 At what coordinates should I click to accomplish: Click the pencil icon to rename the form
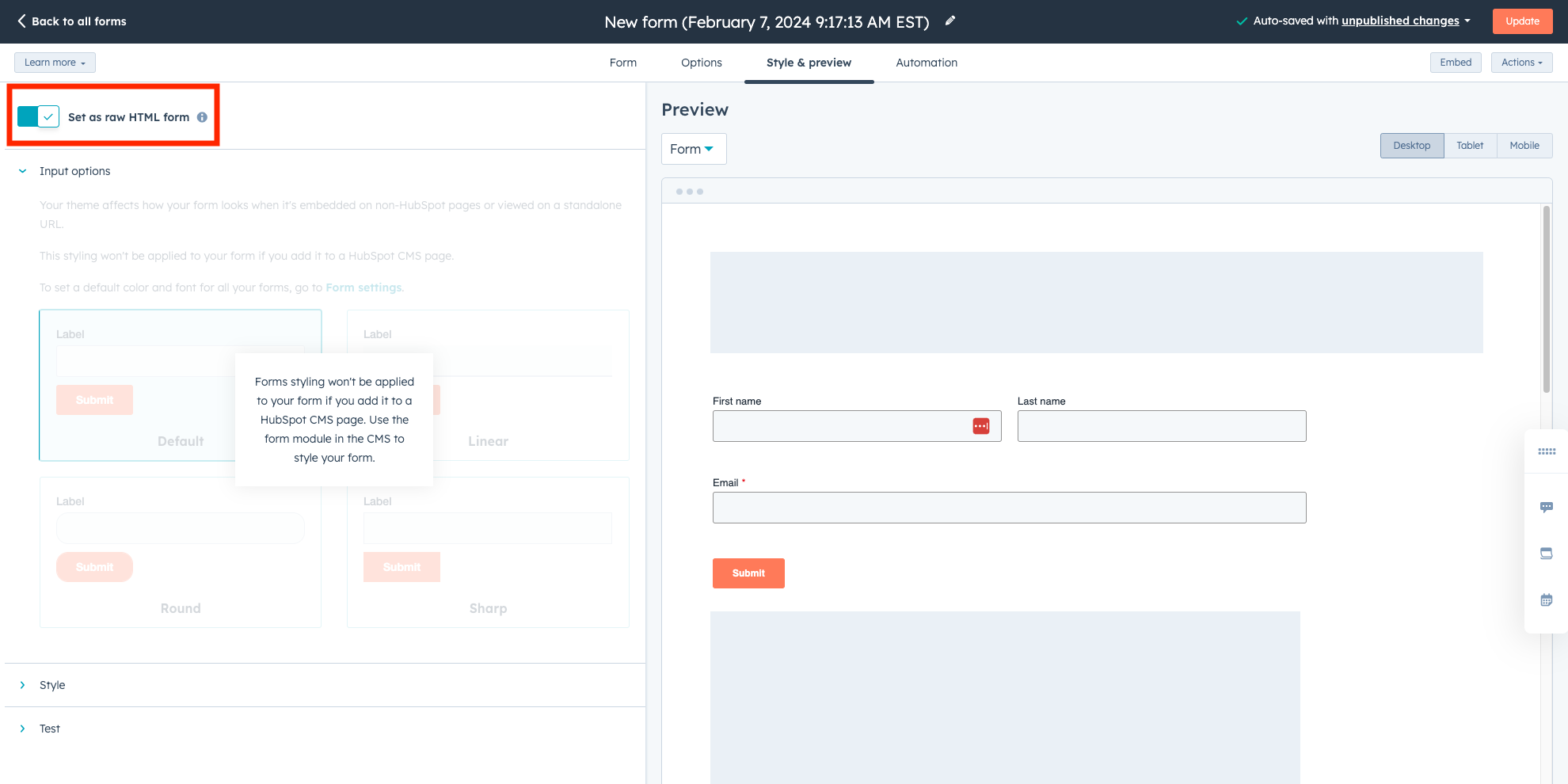coord(950,21)
